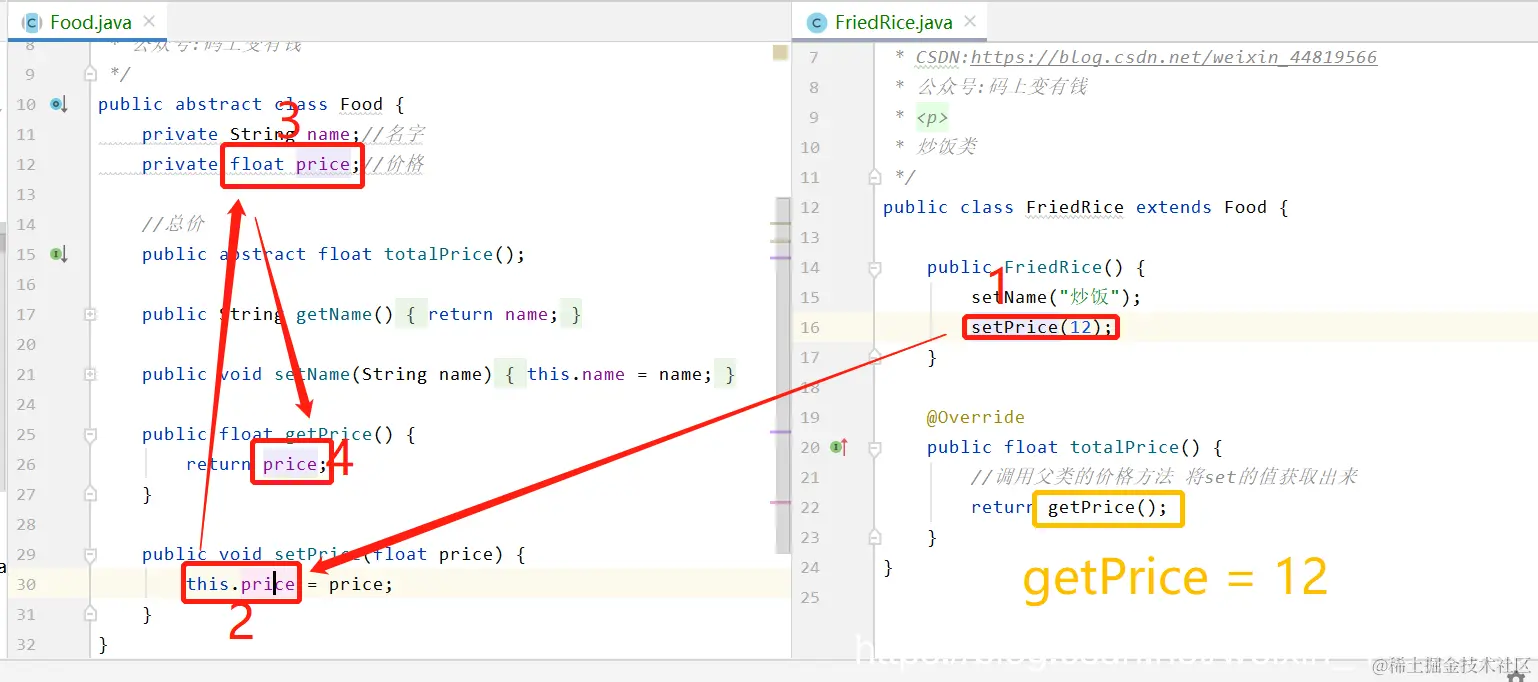Image resolution: width=1538 pixels, height=682 pixels.
Task: Click the Java class icon on Food.java tab
Action: 31,22
